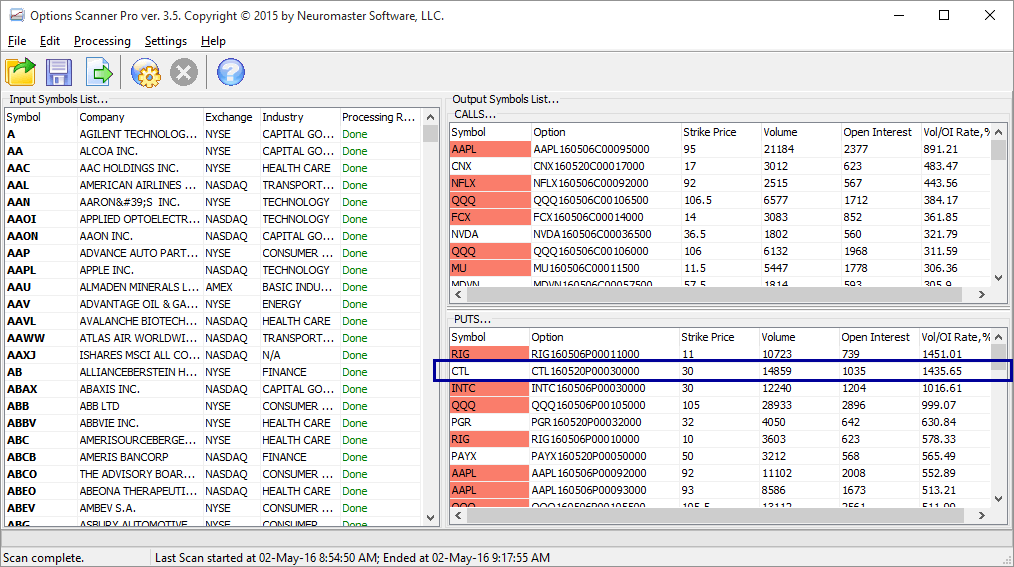Select AAPL160506C00095000 call option
This screenshot has width=1014, height=567.
click(x=591, y=149)
